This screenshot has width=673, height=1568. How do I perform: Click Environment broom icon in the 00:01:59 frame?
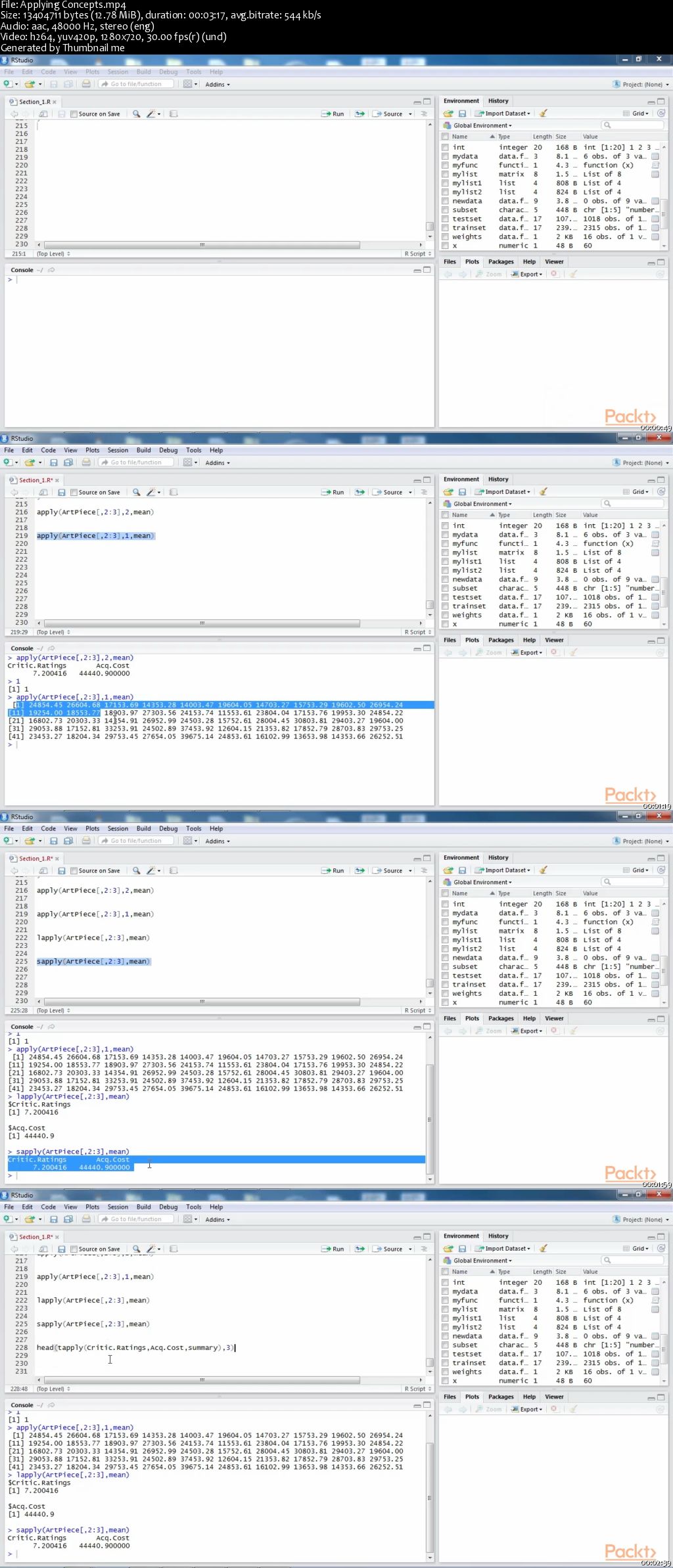544,870
